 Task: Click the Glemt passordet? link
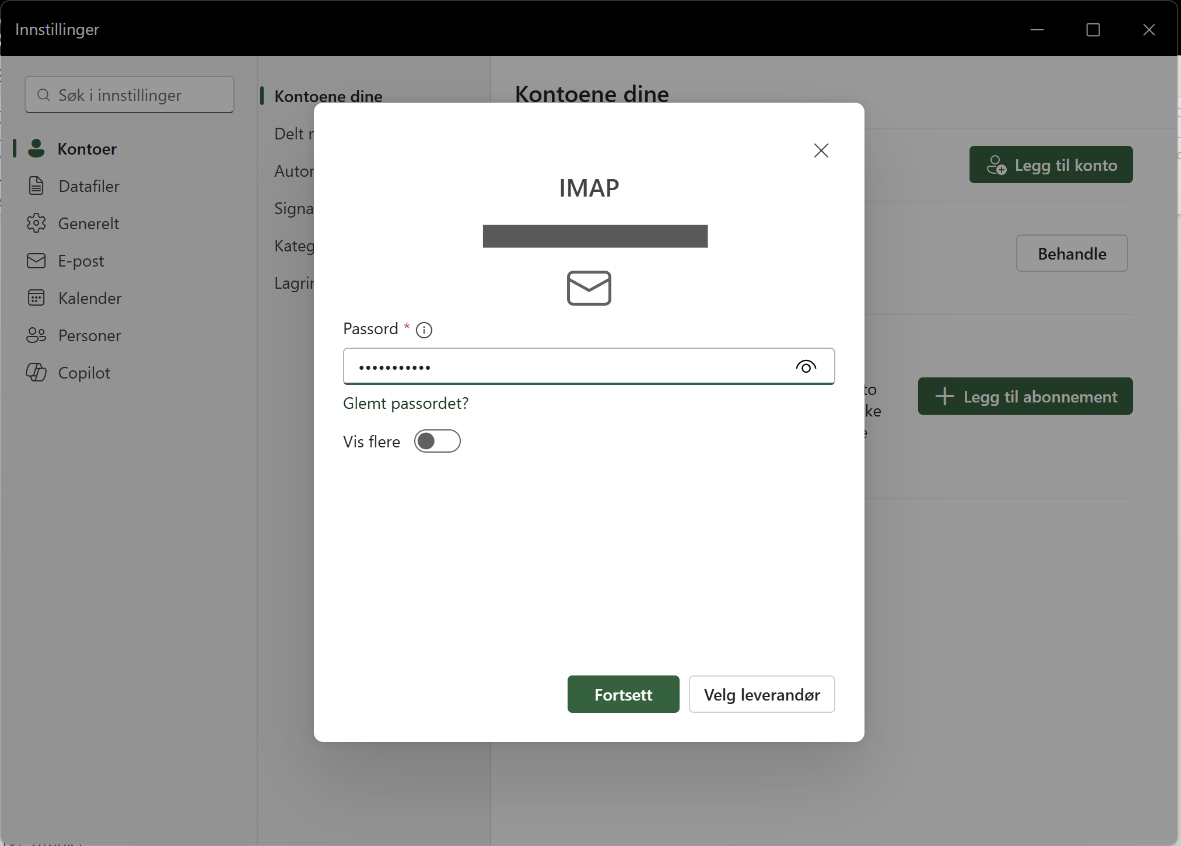tap(405, 404)
